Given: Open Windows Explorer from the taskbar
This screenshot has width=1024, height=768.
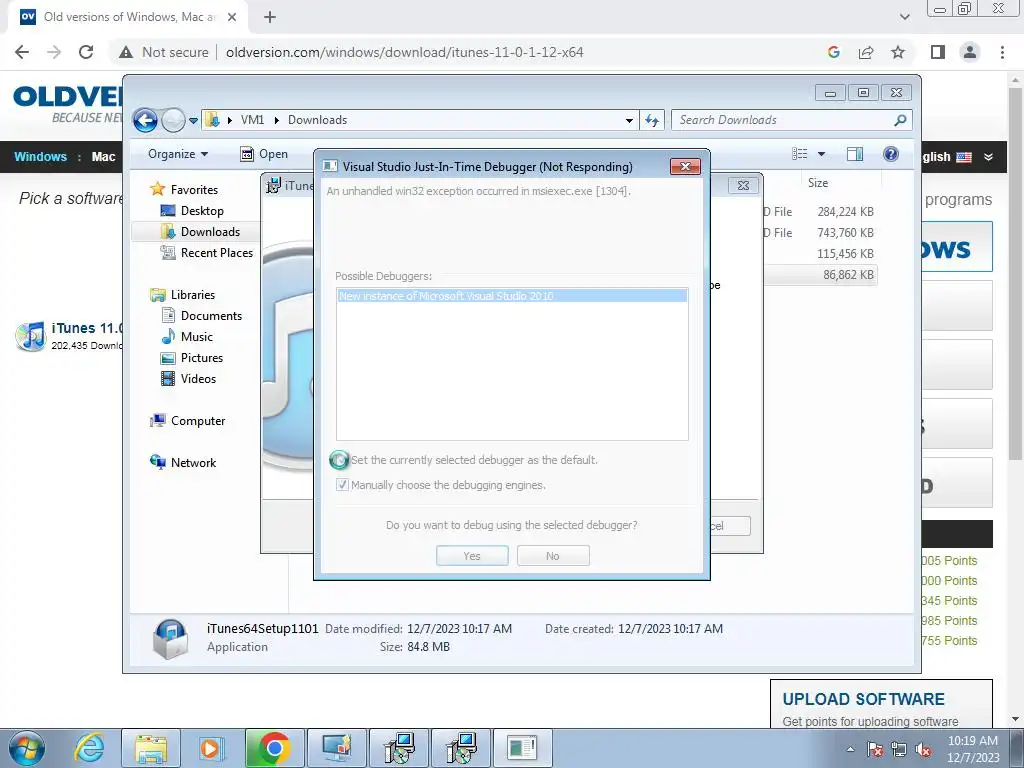Looking at the screenshot, I should point(151,748).
